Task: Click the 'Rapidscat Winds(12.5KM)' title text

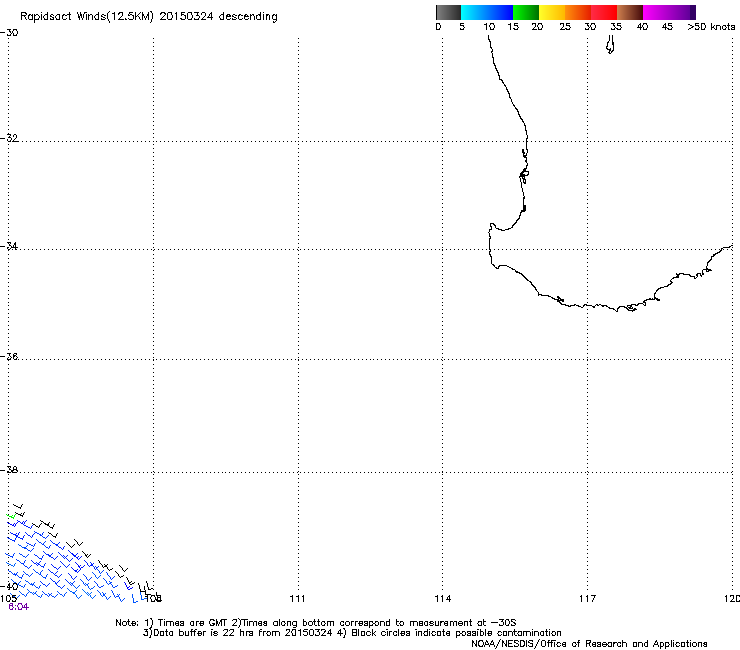Action: coord(87,17)
